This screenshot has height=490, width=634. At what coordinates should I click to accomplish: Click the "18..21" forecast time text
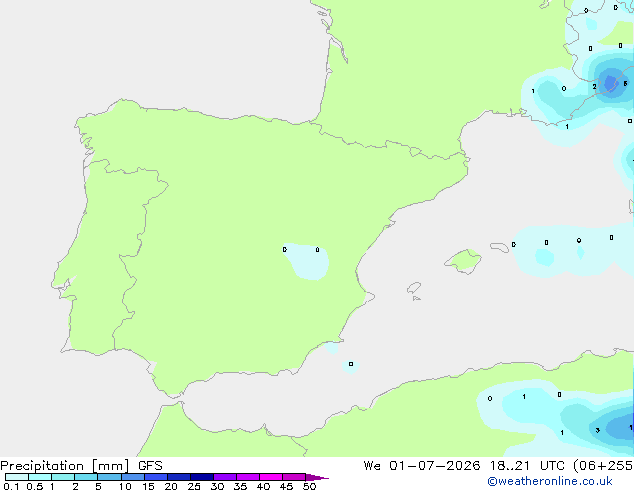pyautogui.click(x=509, y=466)
